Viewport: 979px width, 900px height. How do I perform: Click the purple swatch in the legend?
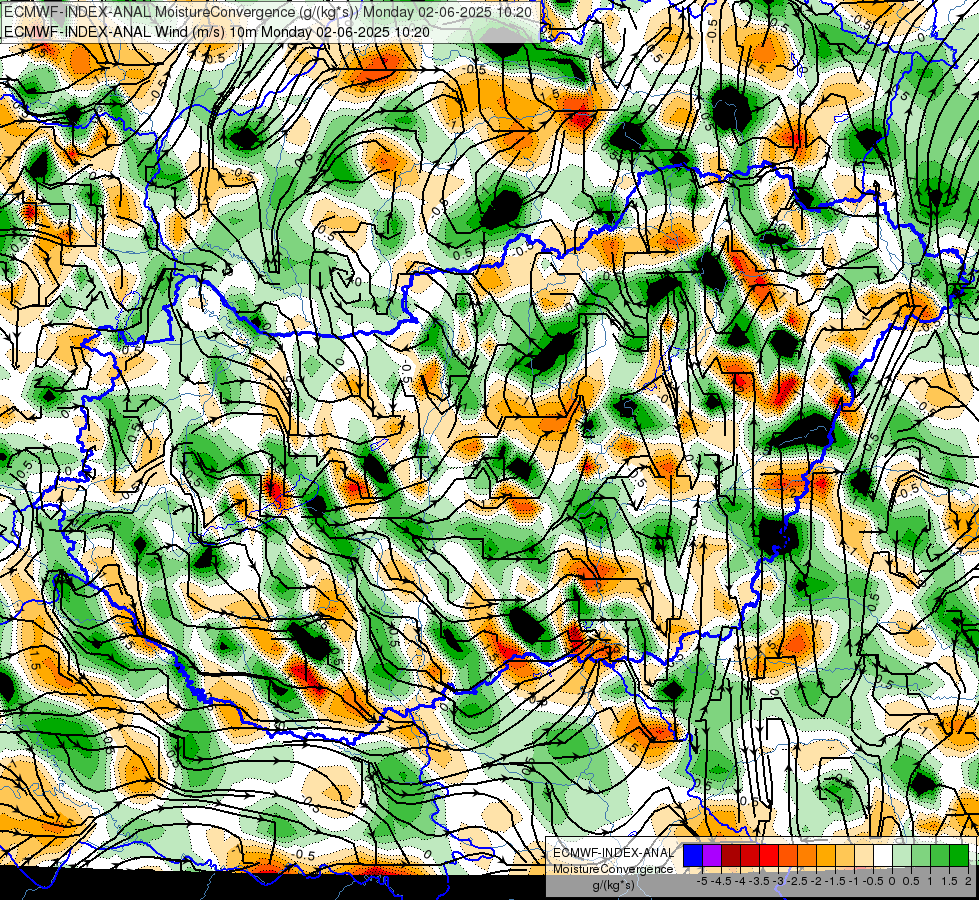point(712,855)
